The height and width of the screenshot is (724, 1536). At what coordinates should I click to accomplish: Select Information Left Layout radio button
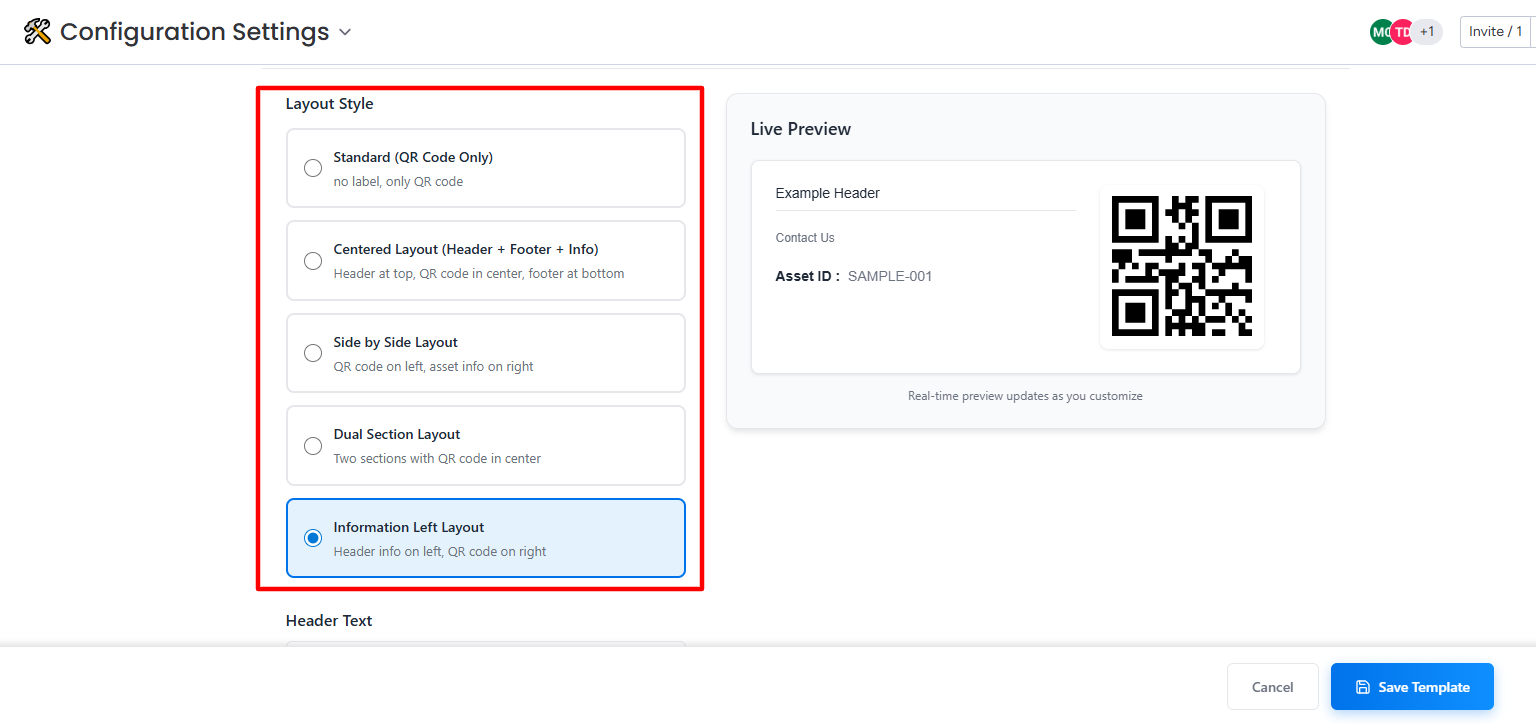(x=313, y=538)
